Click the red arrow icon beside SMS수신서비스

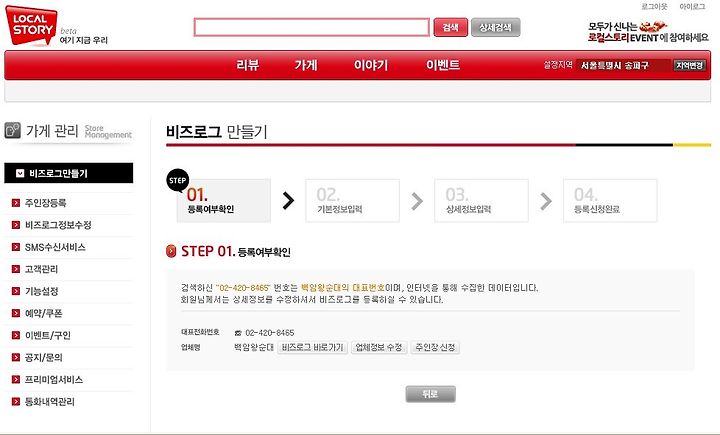click(16, 247)
